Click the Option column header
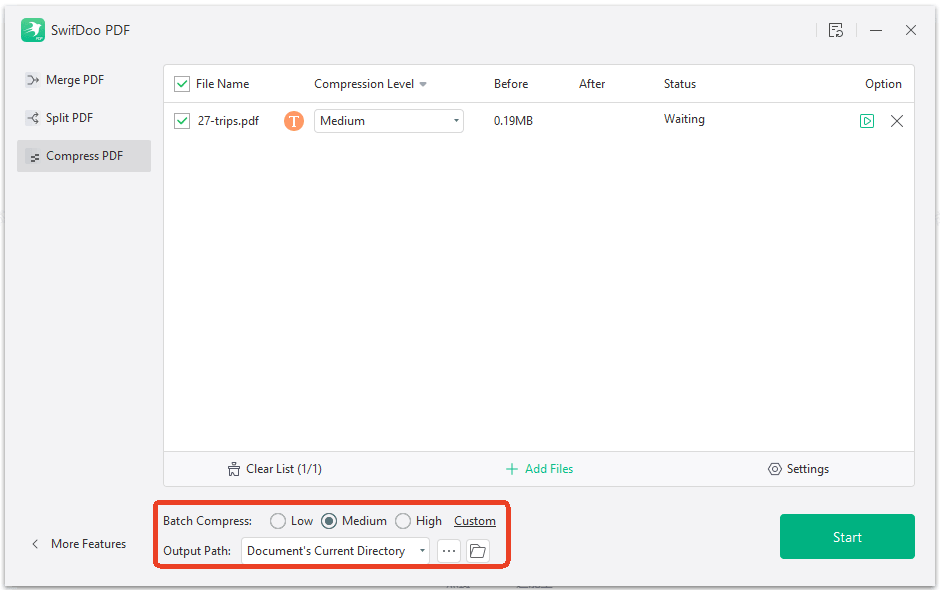The image size is (940, 590). [x=883, y=84]
